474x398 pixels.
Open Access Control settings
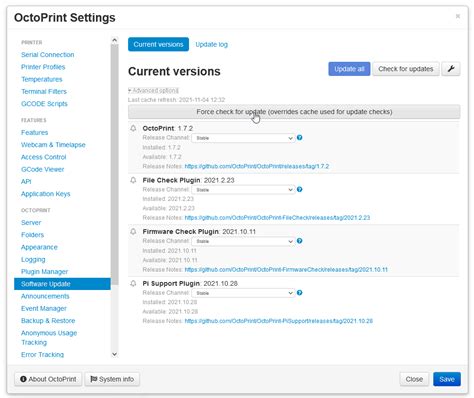[44, 157]
